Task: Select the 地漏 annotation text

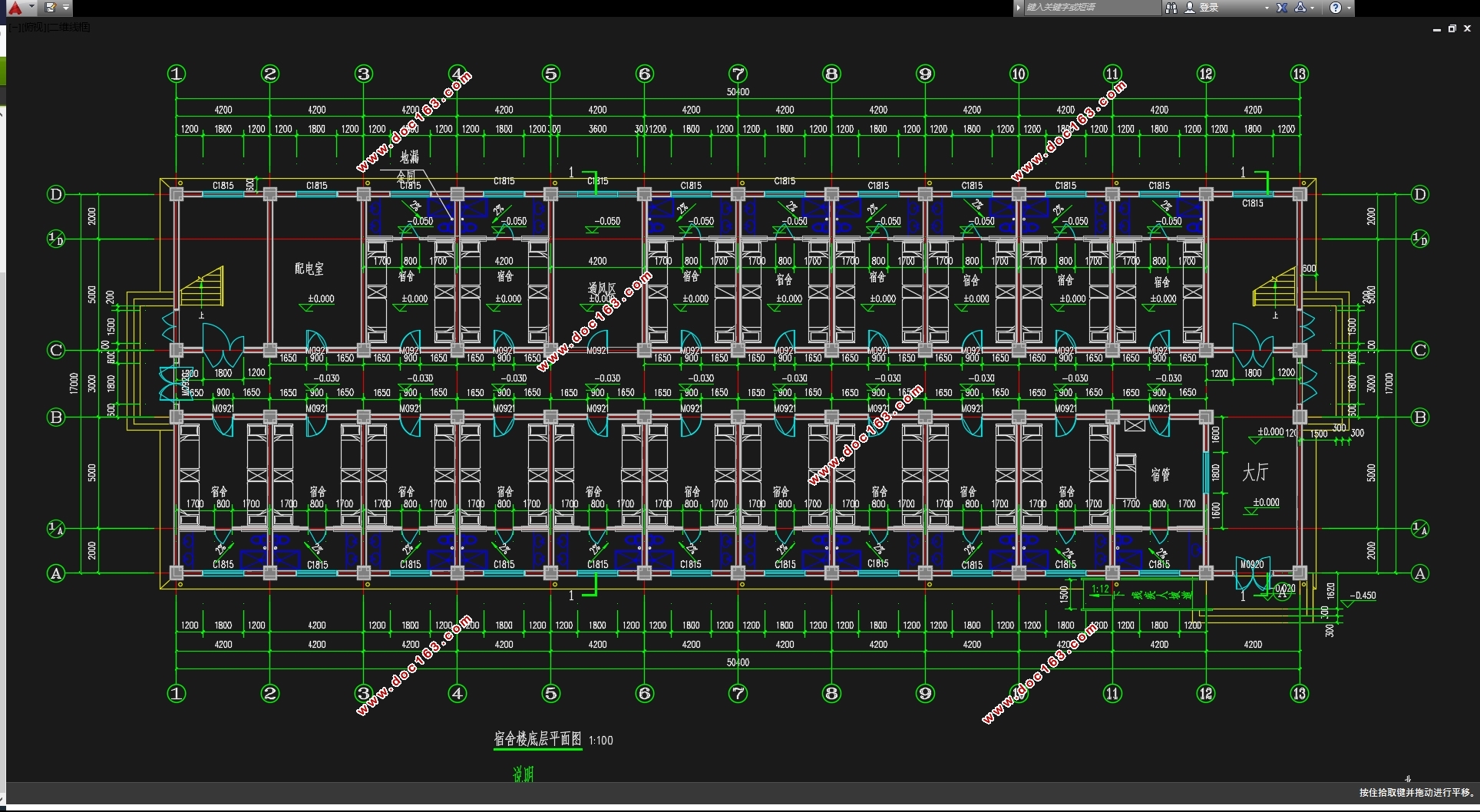Action: pos(410,157)
